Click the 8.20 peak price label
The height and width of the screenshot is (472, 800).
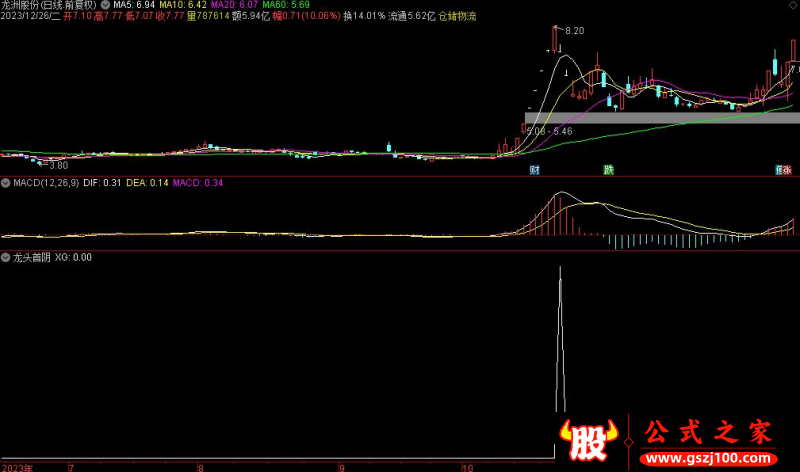point(574,31)
